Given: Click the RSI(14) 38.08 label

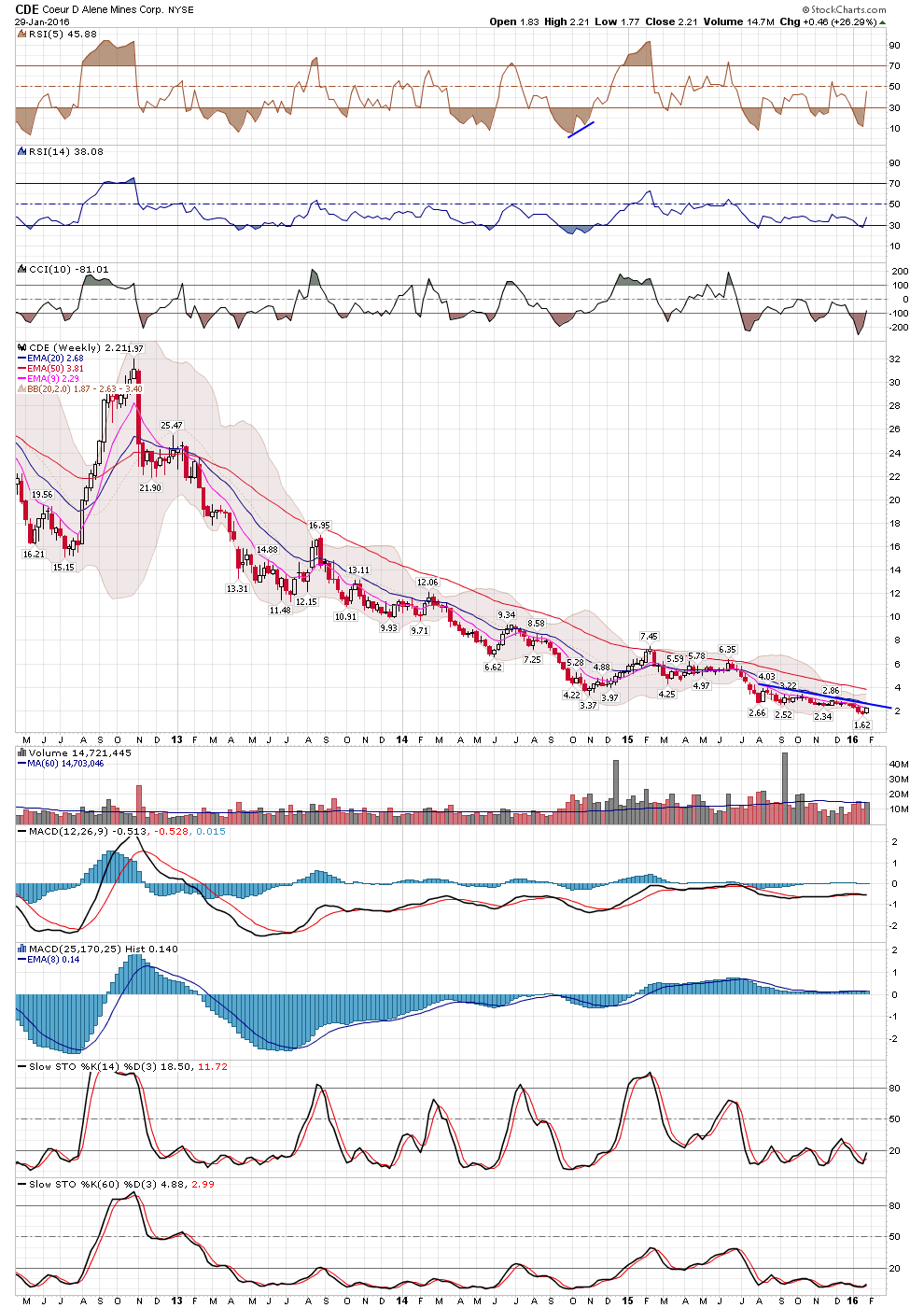Looking at the screenshot, I should (66, 151).
